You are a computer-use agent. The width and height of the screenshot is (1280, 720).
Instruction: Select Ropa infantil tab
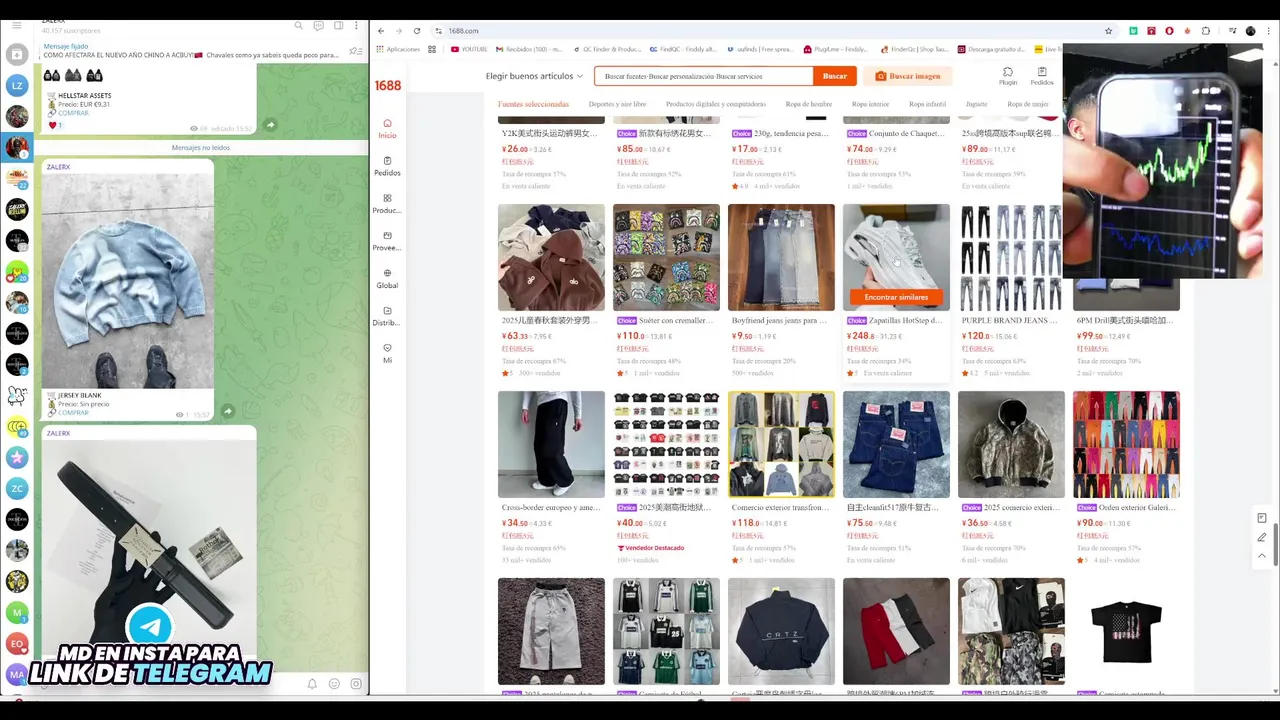[x=927, y=104]
